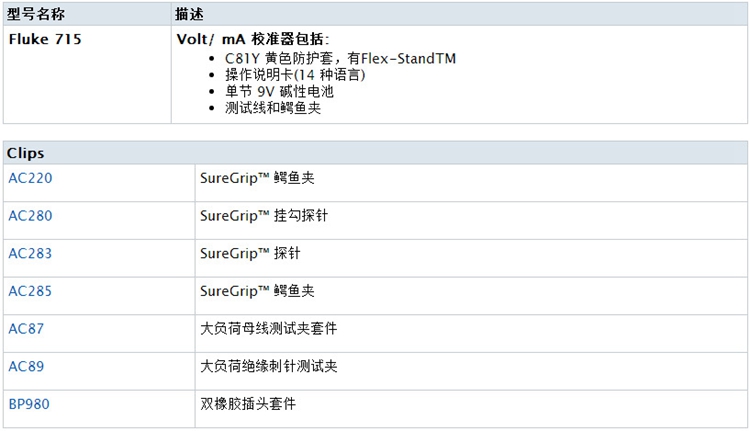This screenshot has height=431, width=750.
Task: Open the AC89 accessory link
Action: coord(26,366)
